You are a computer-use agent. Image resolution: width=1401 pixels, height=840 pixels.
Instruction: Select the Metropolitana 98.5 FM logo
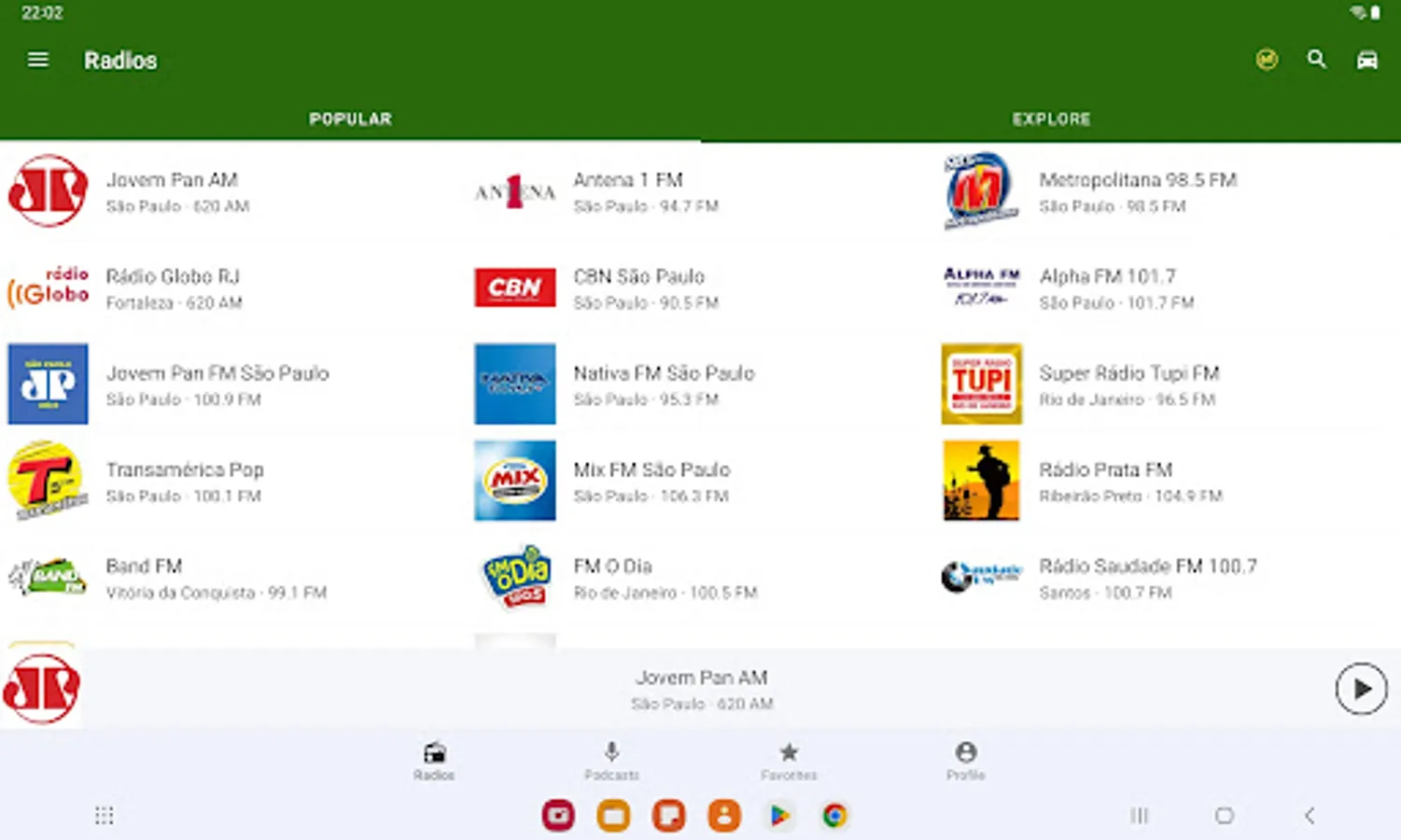click(x=981, y=190)
